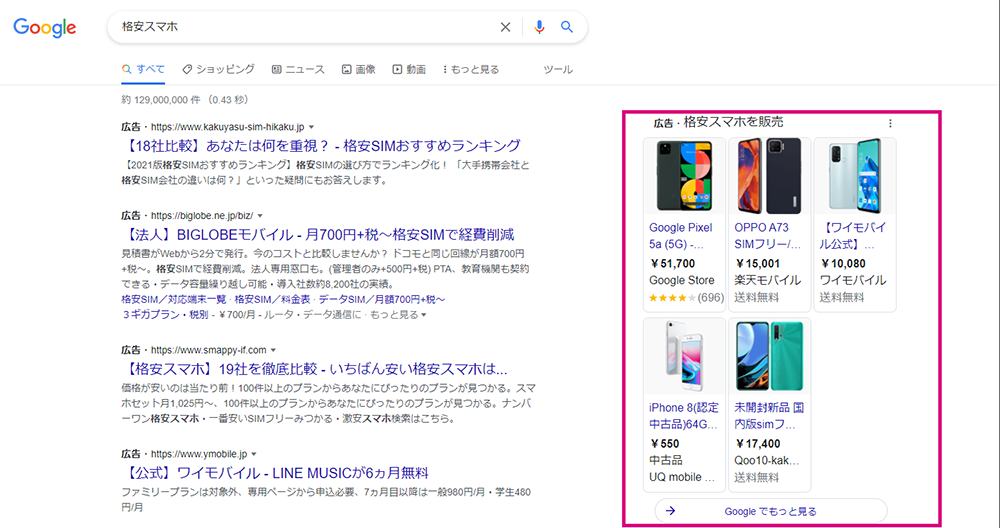Open the 【ワイモバイル公式】 title link

(853, 236)
